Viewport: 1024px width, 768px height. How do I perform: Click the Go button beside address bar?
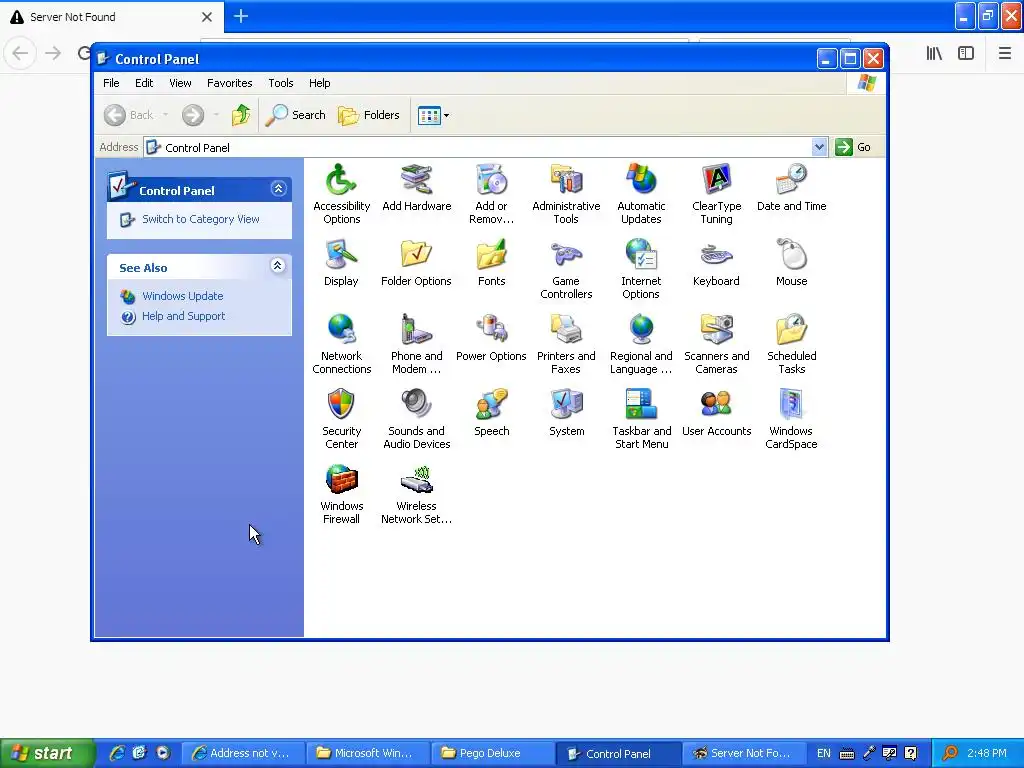click(x=854, y=147)
